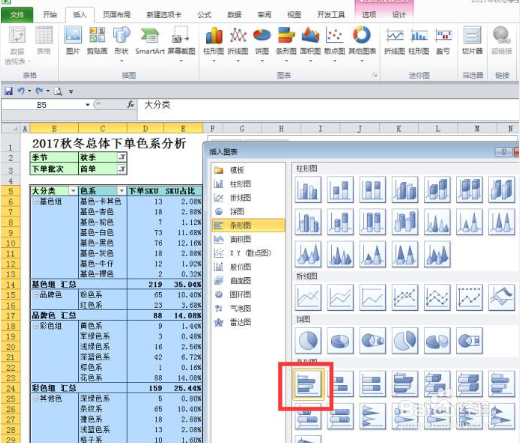Pick the 3-D Pyramid chart thumbnail

[437, 254]
